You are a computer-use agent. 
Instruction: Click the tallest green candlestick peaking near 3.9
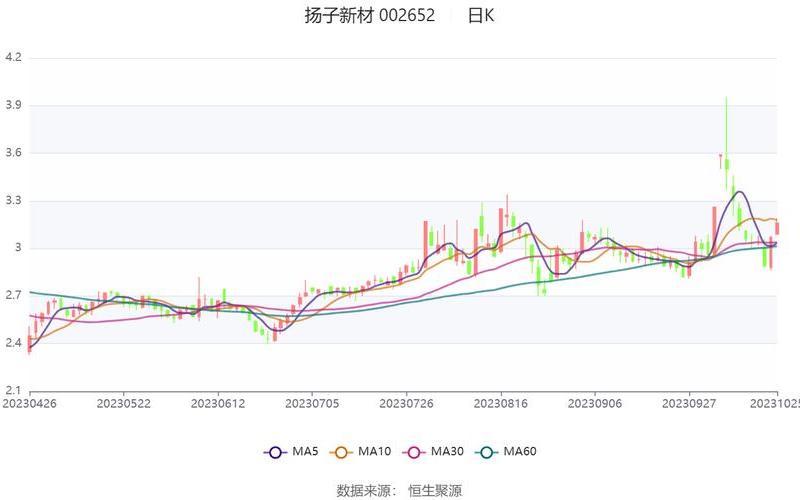click(x=727, y=164)
